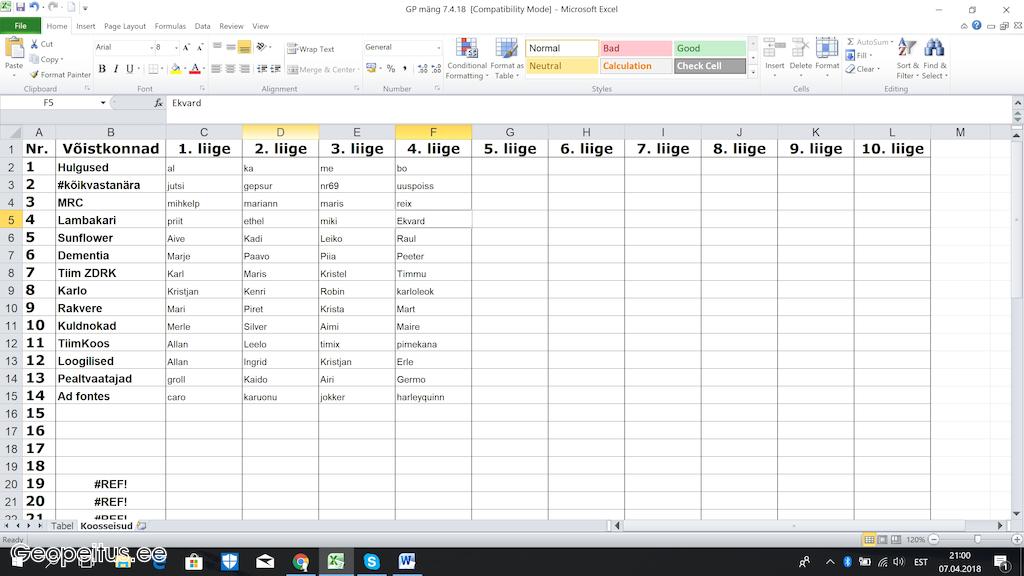The width and height of the screenshot is (1024, 576).
Task: Click the Fill Color bucket swatch
Action: pyautogui.click(x=175, y=69)
